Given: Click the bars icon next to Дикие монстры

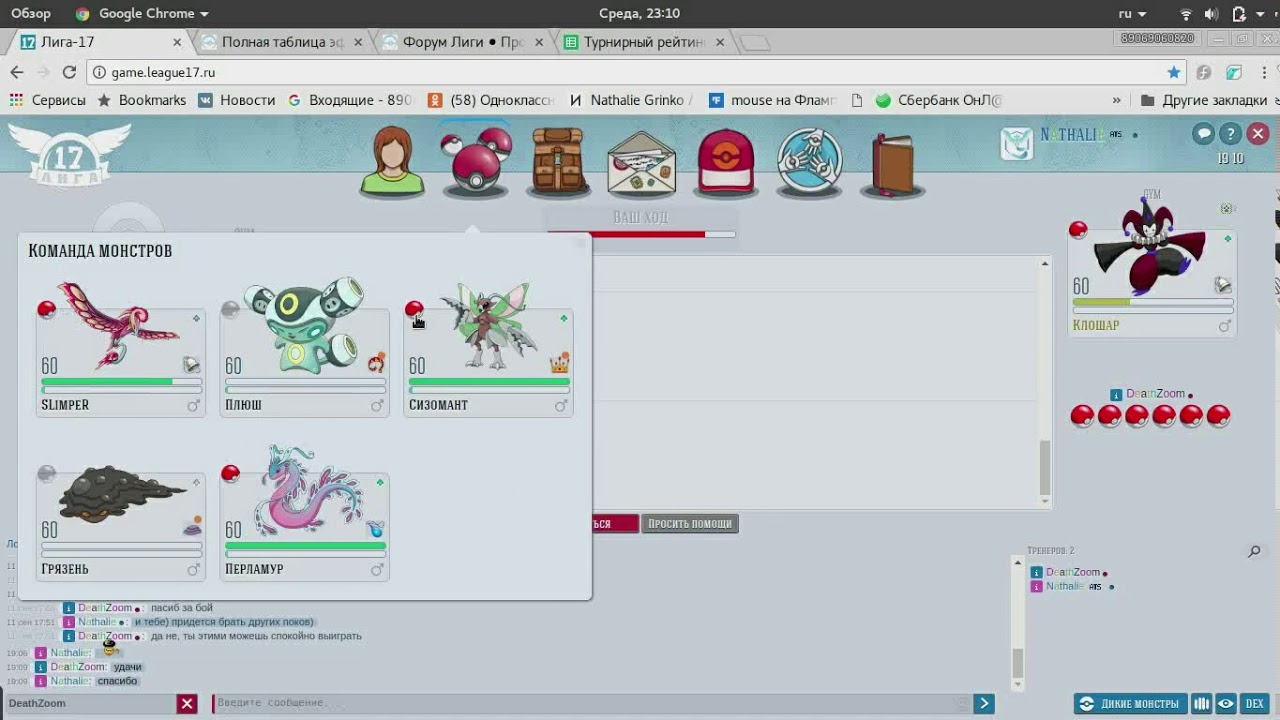Looking at the screenshot, I should click(x=1201, y=704).
